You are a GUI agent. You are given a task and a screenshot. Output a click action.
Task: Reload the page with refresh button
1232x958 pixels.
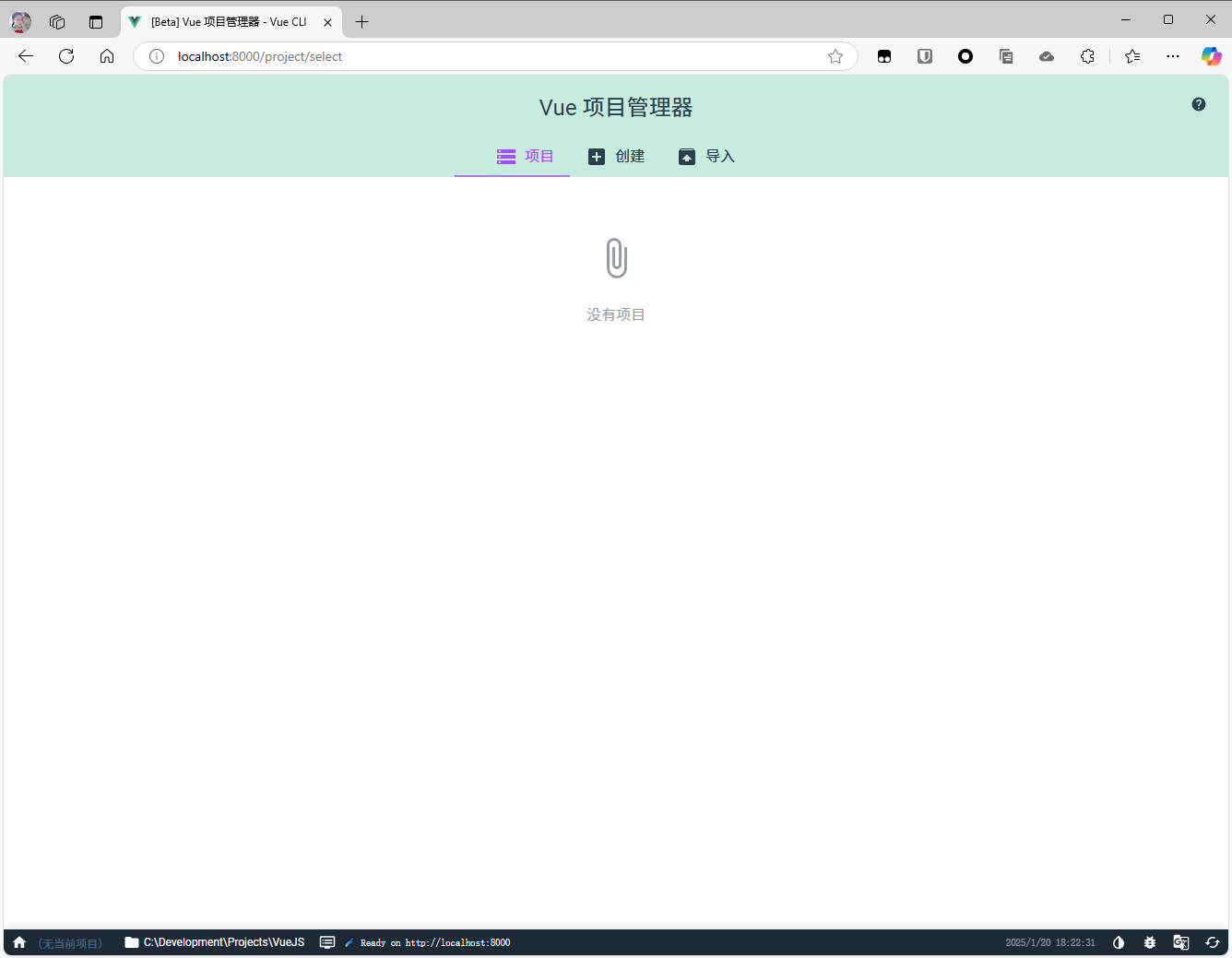66,56
